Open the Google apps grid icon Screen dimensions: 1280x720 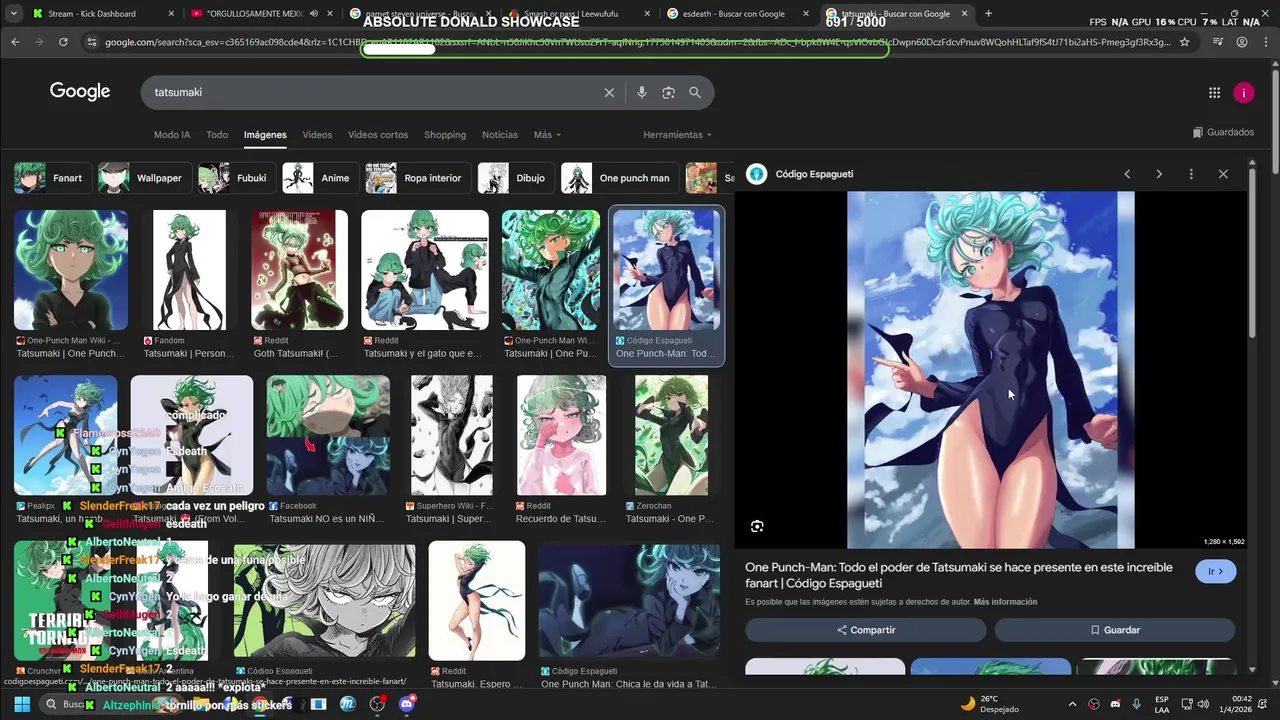point(1214,93)
